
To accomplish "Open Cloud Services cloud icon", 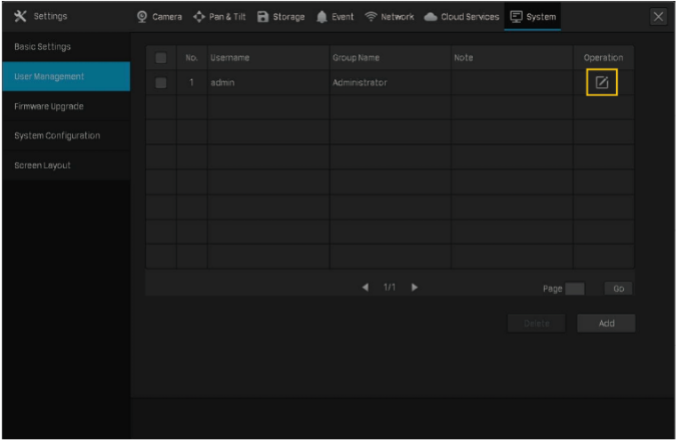I will coord(430,16).
